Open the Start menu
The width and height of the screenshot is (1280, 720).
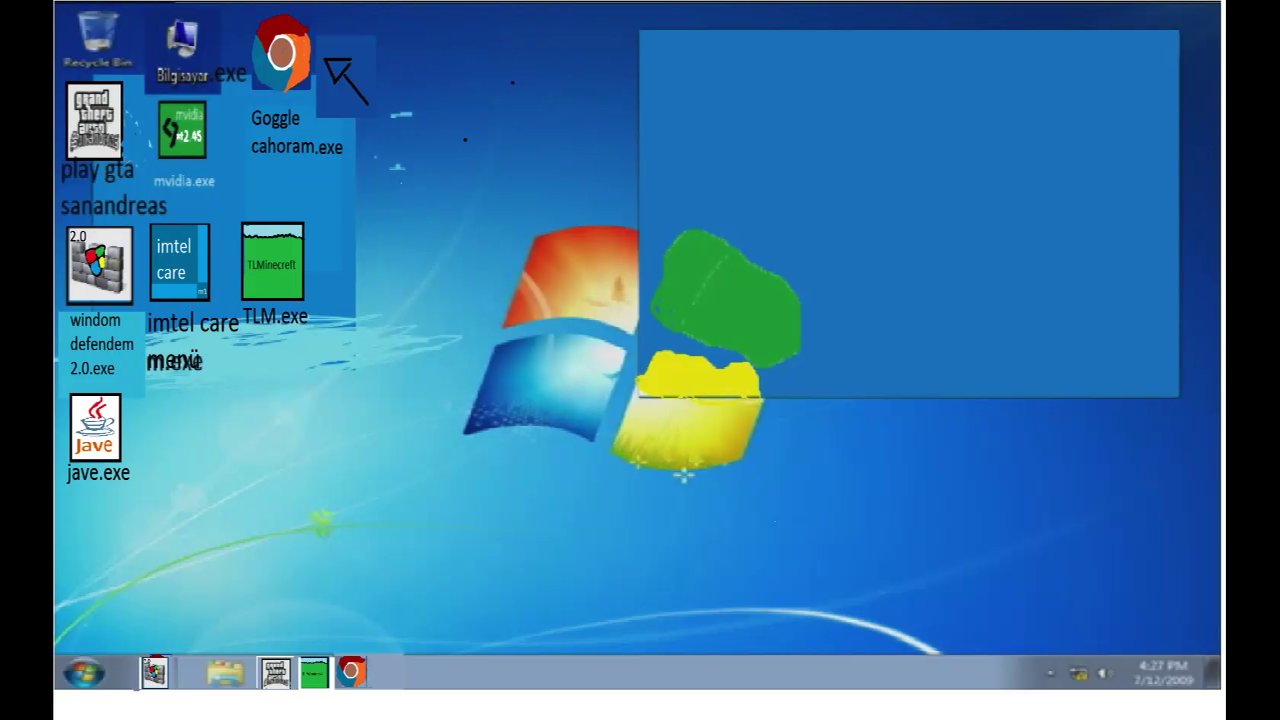tap(83, 672)
